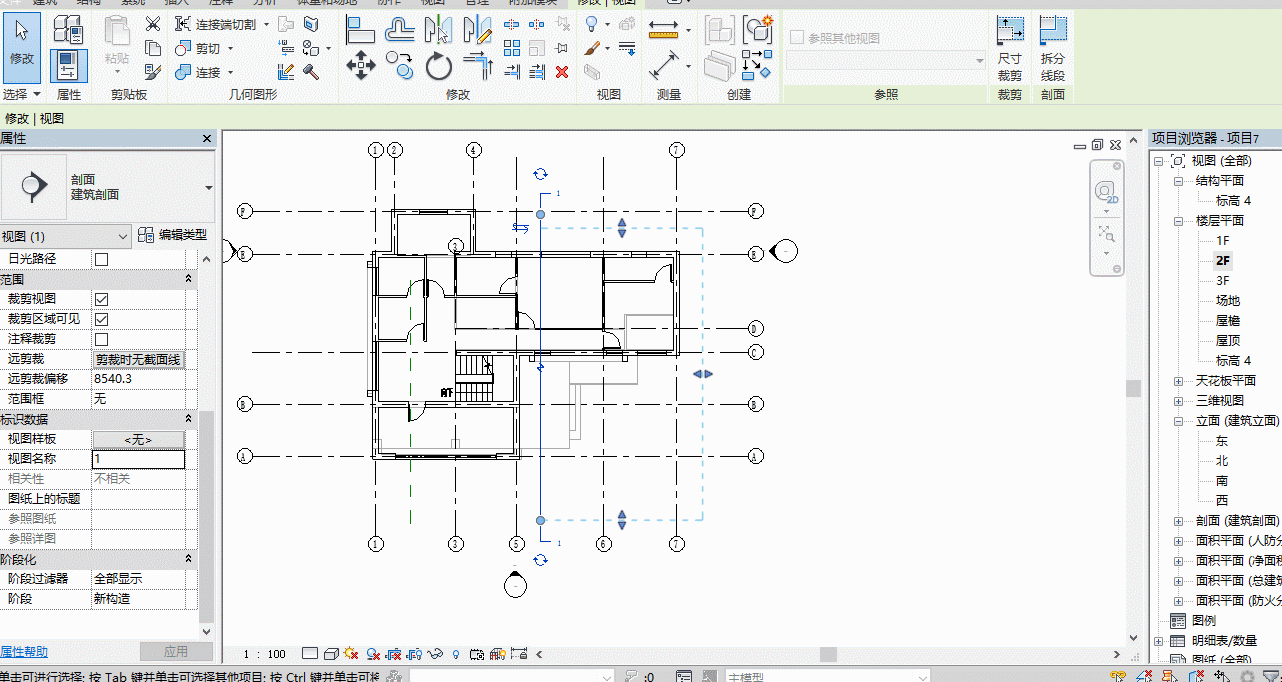The image size is (1282, 682).
Task: Click the Copy elements overlapping-circles icon
Action: 400,67
